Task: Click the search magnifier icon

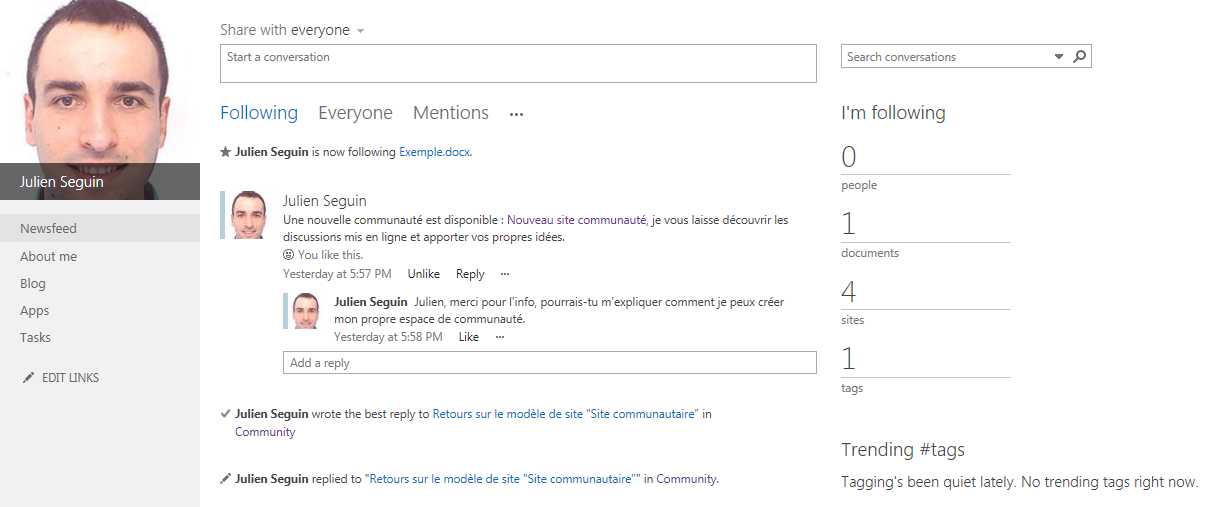Action: pyautogui.click(x=1079, y=57)
